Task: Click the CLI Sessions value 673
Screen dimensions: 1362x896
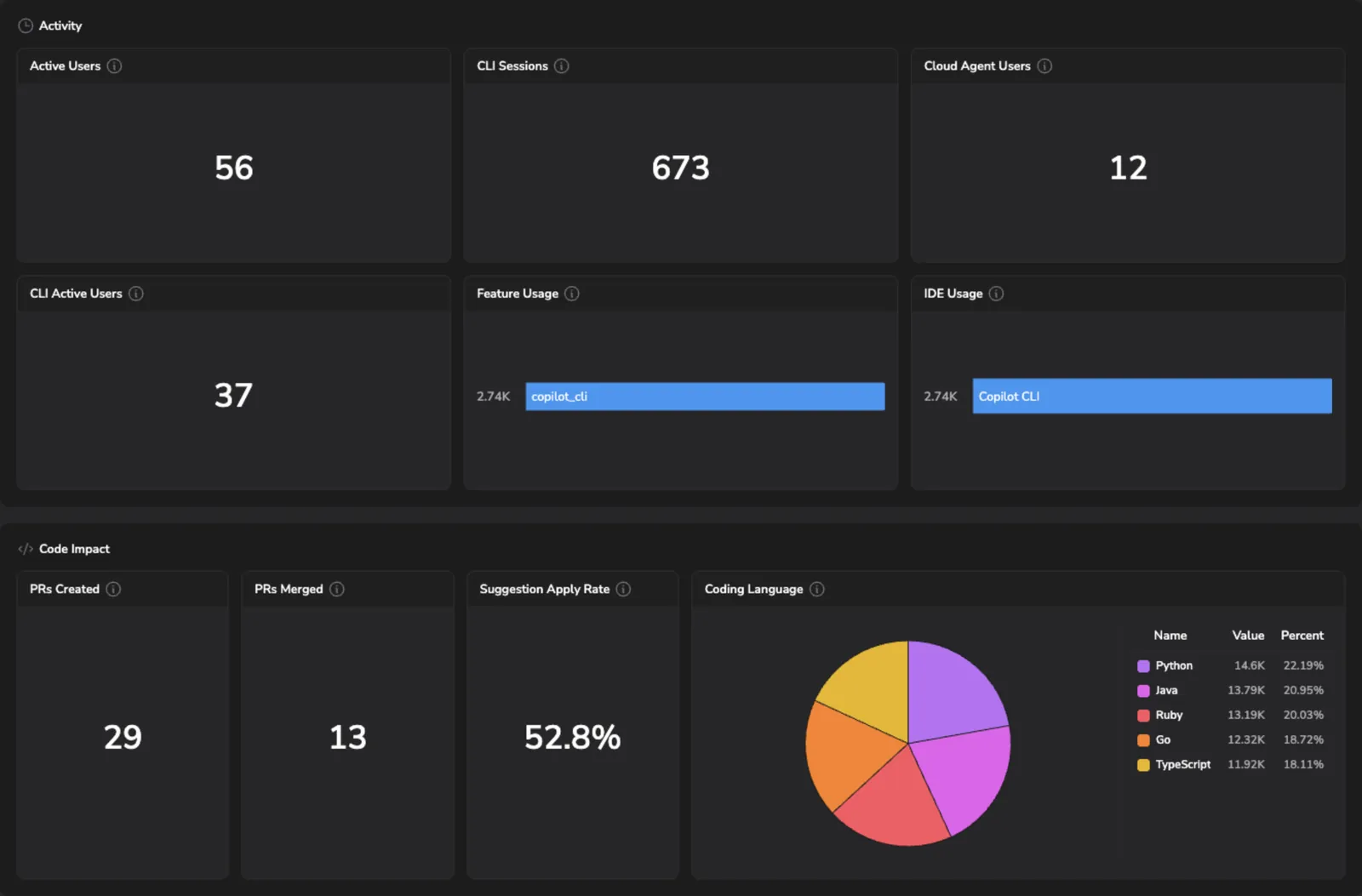Action: 681,168
